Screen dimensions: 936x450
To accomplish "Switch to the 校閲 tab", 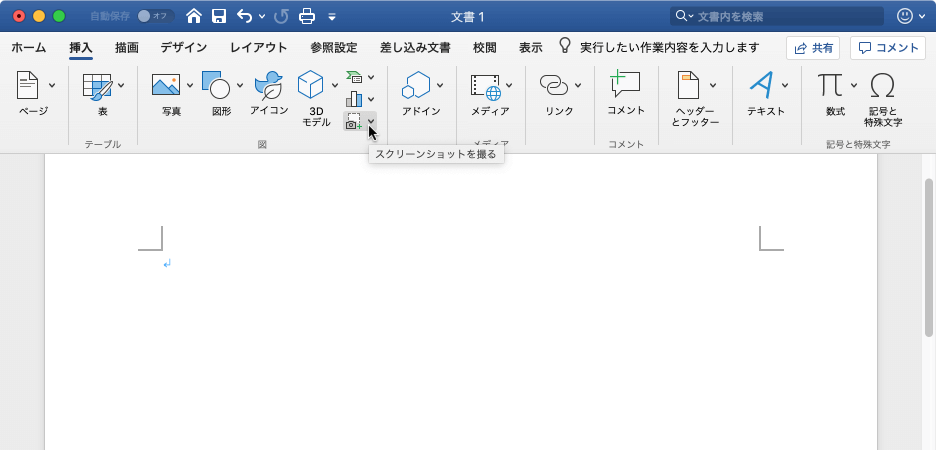I will (485, 48).
